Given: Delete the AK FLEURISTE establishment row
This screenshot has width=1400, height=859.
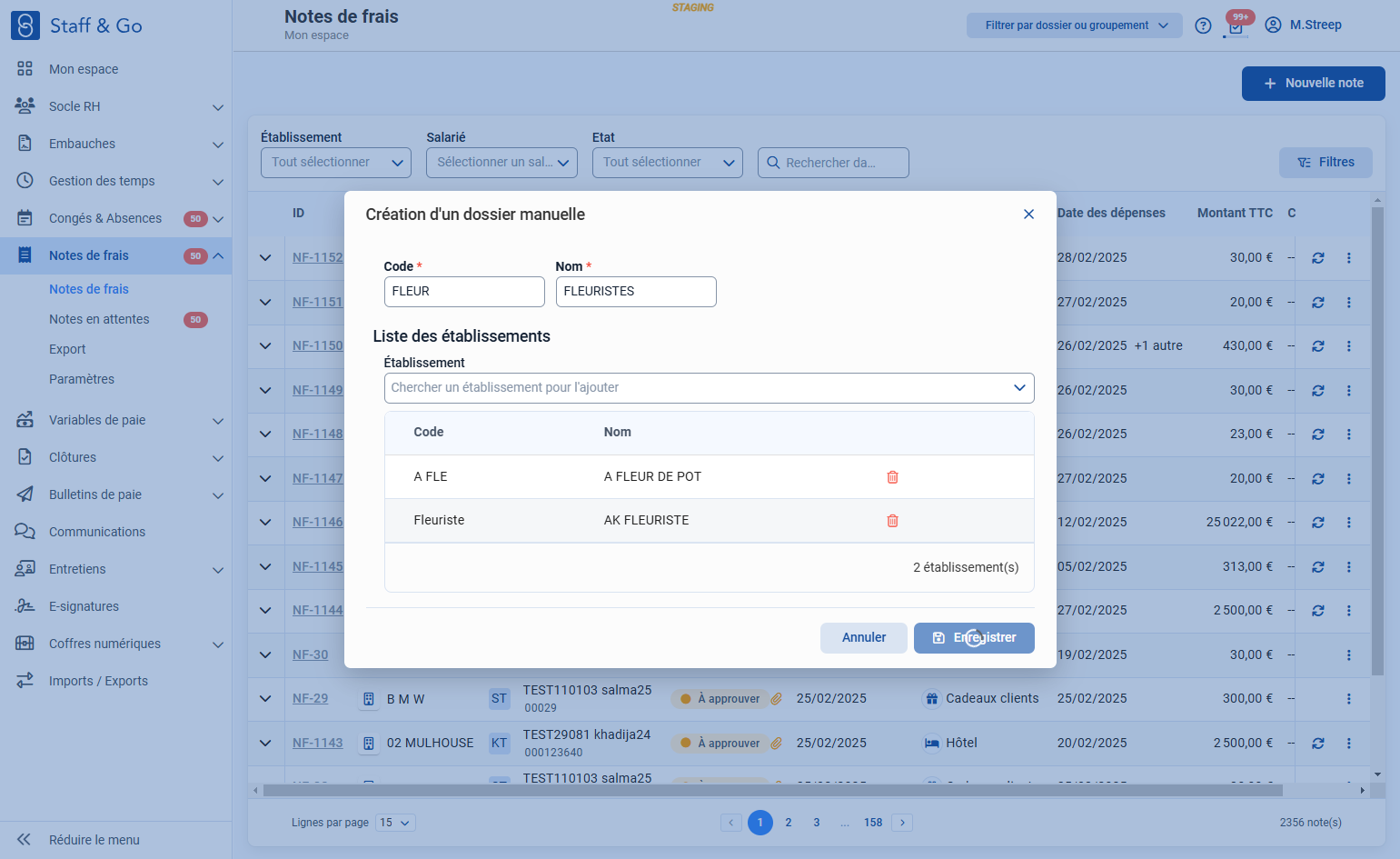Looking at the screenshot, I should (892, 521).
